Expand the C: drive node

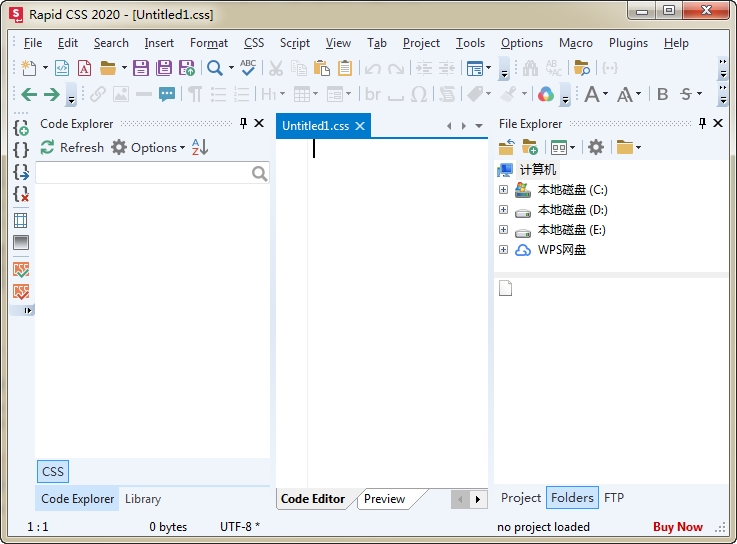503,189
